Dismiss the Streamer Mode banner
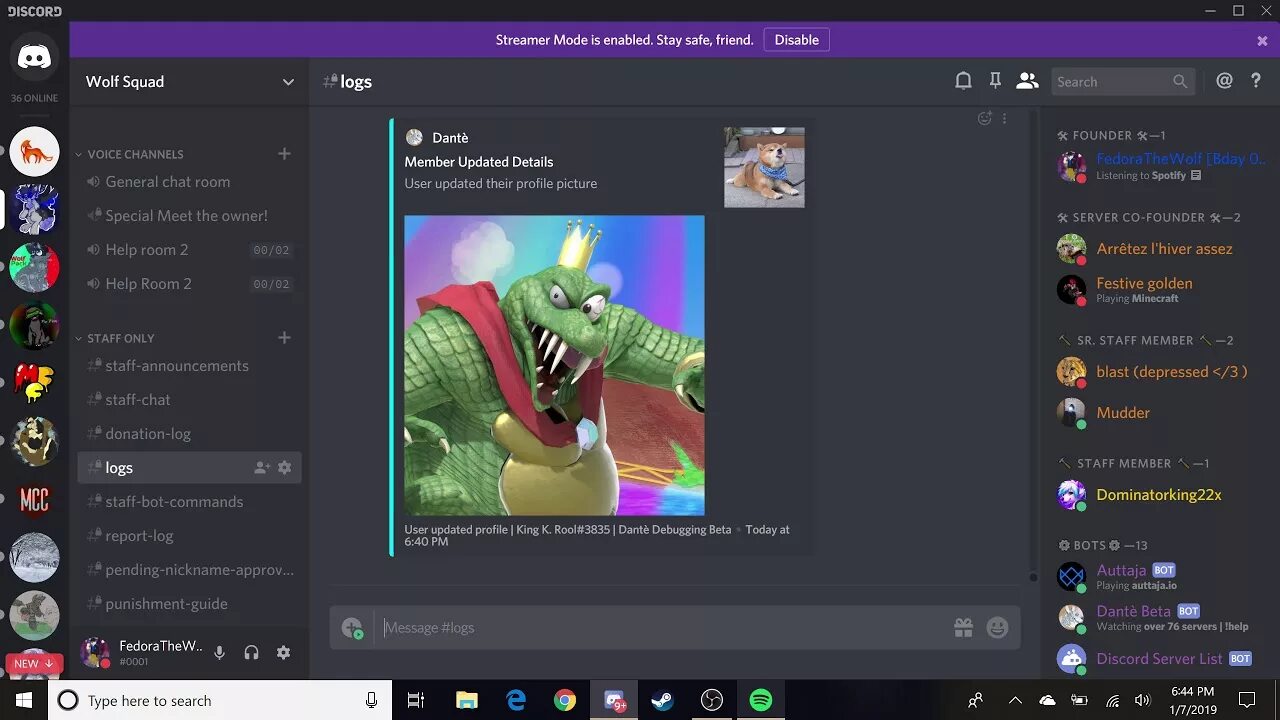Viewport: 1280px width, 720px height. [x=1262, y=41]
